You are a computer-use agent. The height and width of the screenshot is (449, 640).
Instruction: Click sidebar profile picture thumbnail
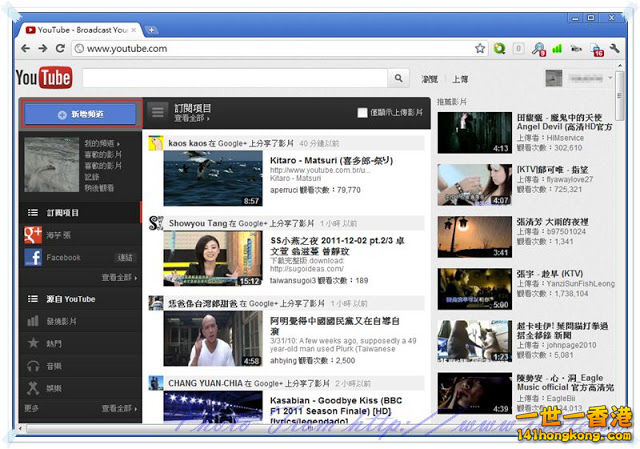[51, 164]
